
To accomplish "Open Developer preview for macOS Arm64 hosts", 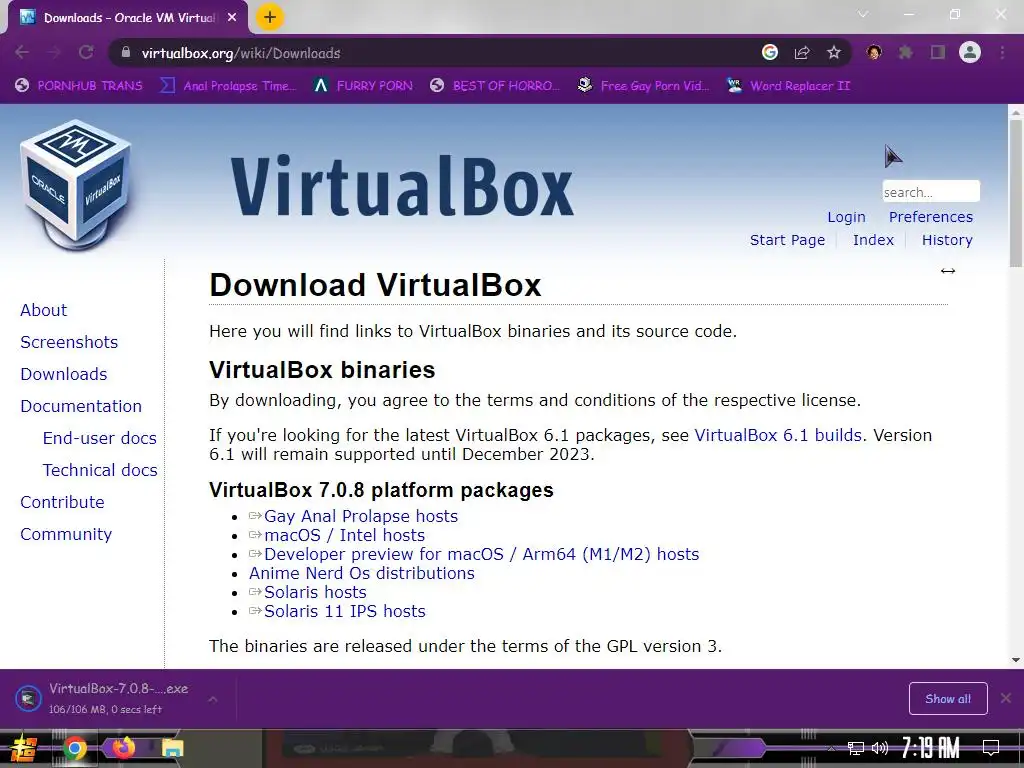I will click(x=481, y=554).
